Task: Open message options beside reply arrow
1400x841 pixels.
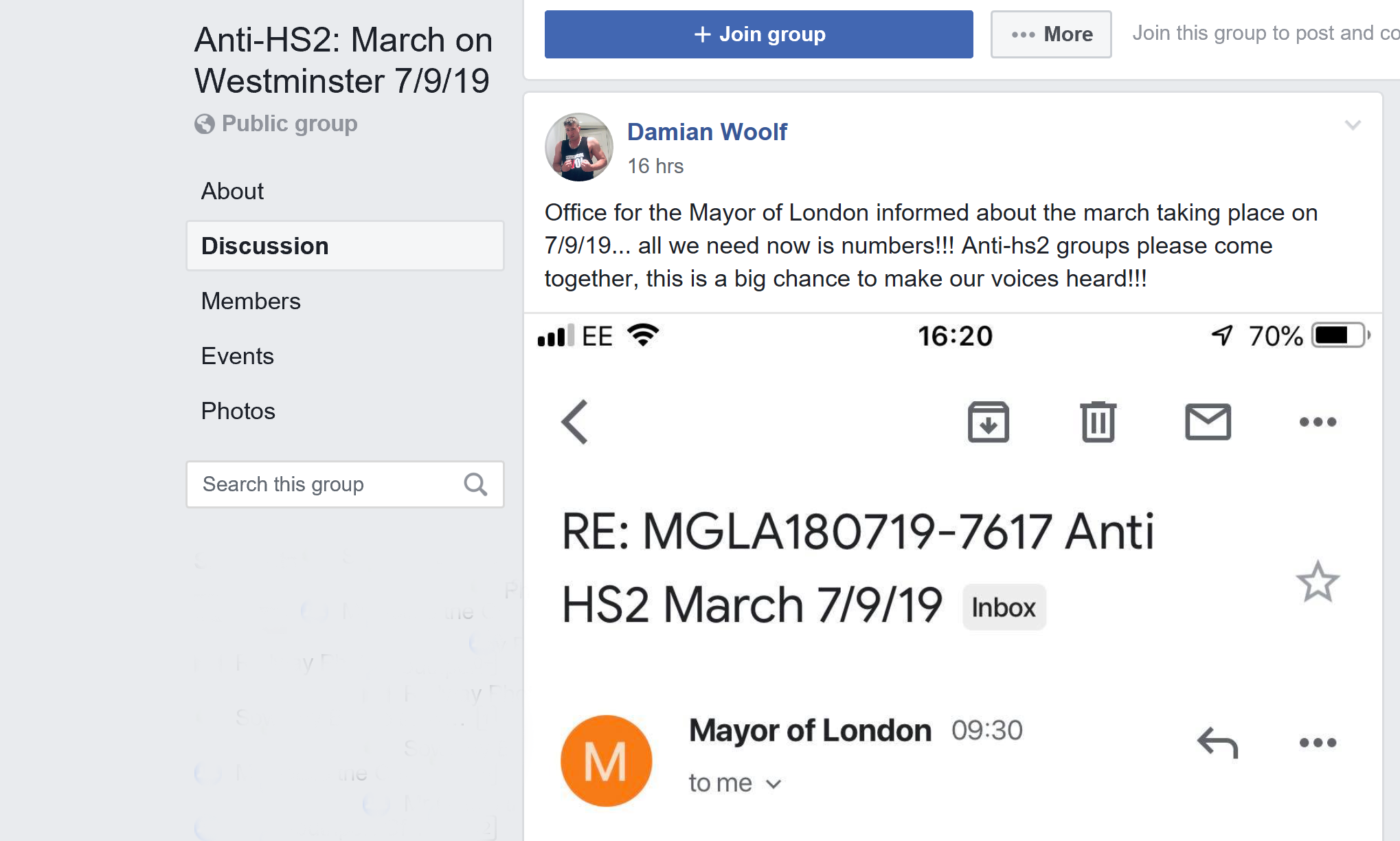Action: (1318, 743)
